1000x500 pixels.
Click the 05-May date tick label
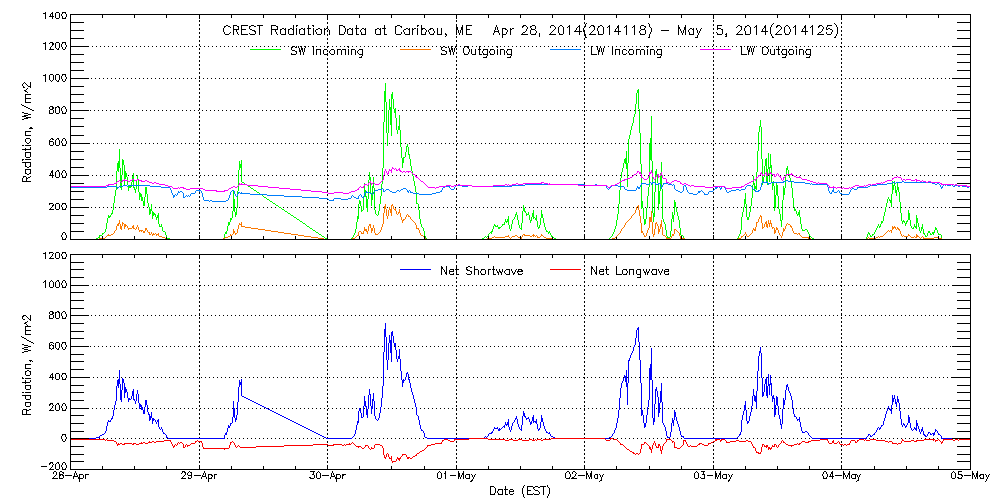(968, 477)
